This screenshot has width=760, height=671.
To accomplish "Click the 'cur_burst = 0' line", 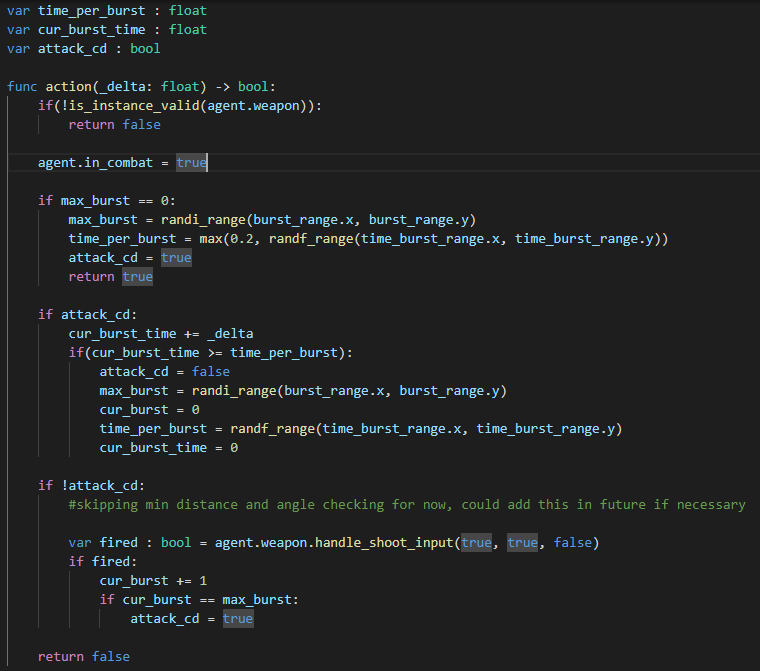I will pyautogui.click(x=149, y=410).
